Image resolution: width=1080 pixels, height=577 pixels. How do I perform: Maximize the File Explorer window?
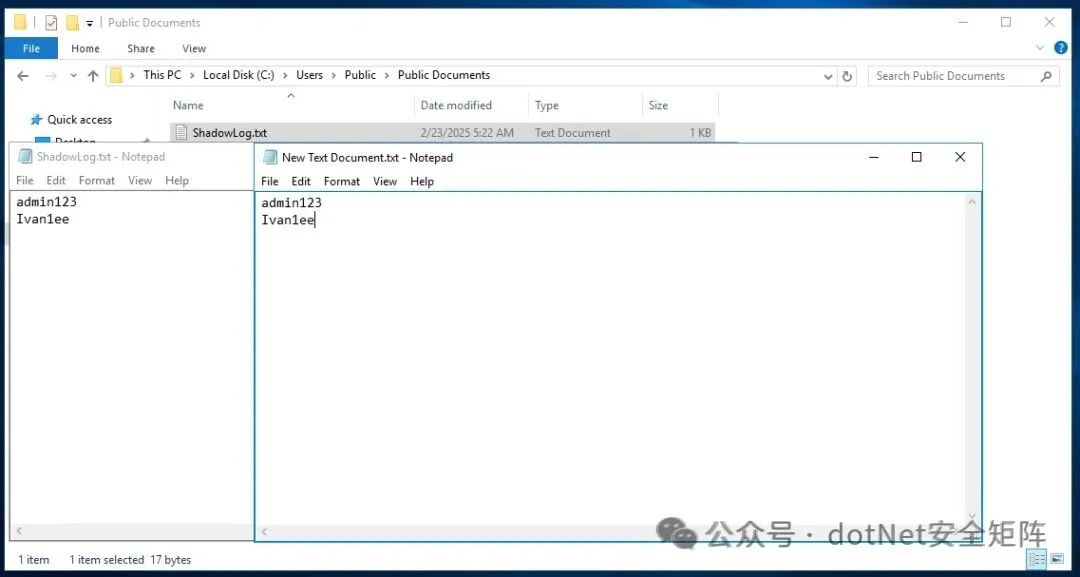(x=1006, y=23)
